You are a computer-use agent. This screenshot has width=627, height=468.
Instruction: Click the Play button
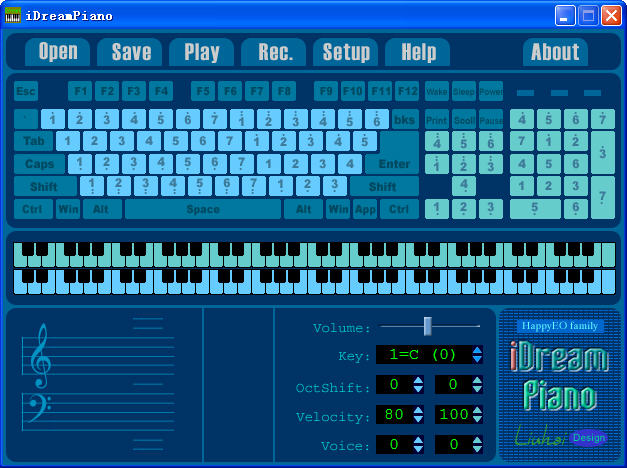202,52
